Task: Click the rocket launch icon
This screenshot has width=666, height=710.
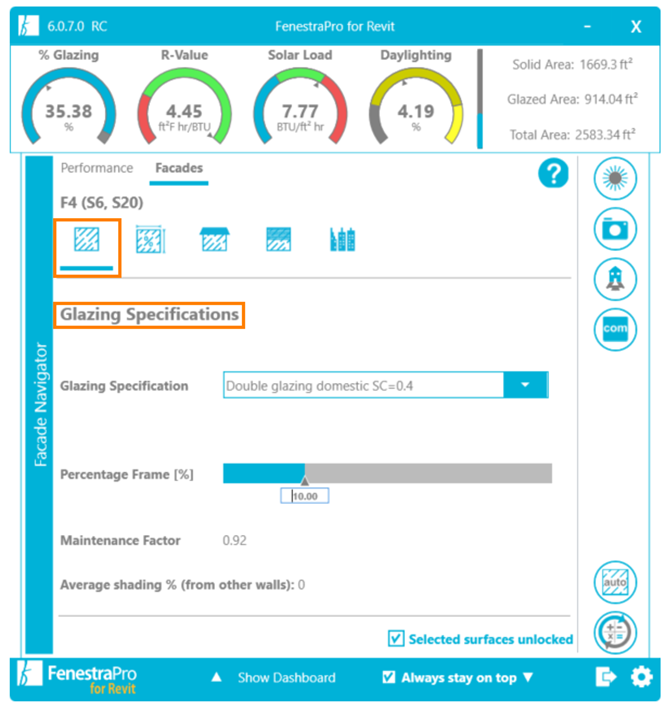Action: (615, 279)
